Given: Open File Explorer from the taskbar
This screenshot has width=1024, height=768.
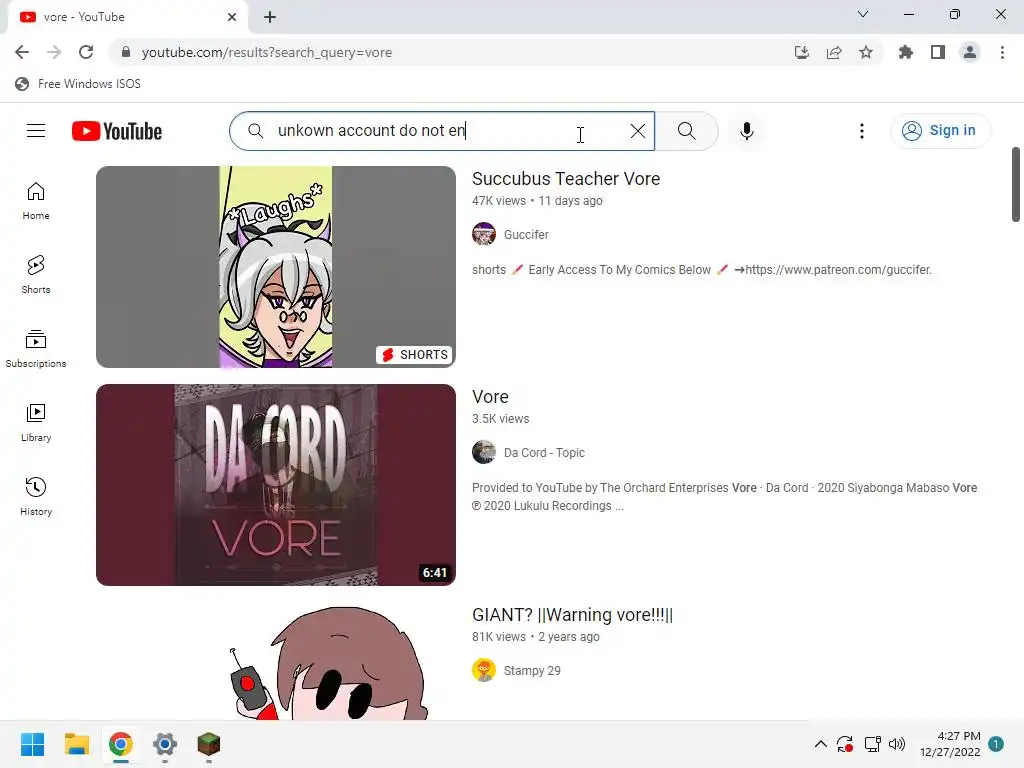Looking at the screenshot, I should (x=76, y=744).
